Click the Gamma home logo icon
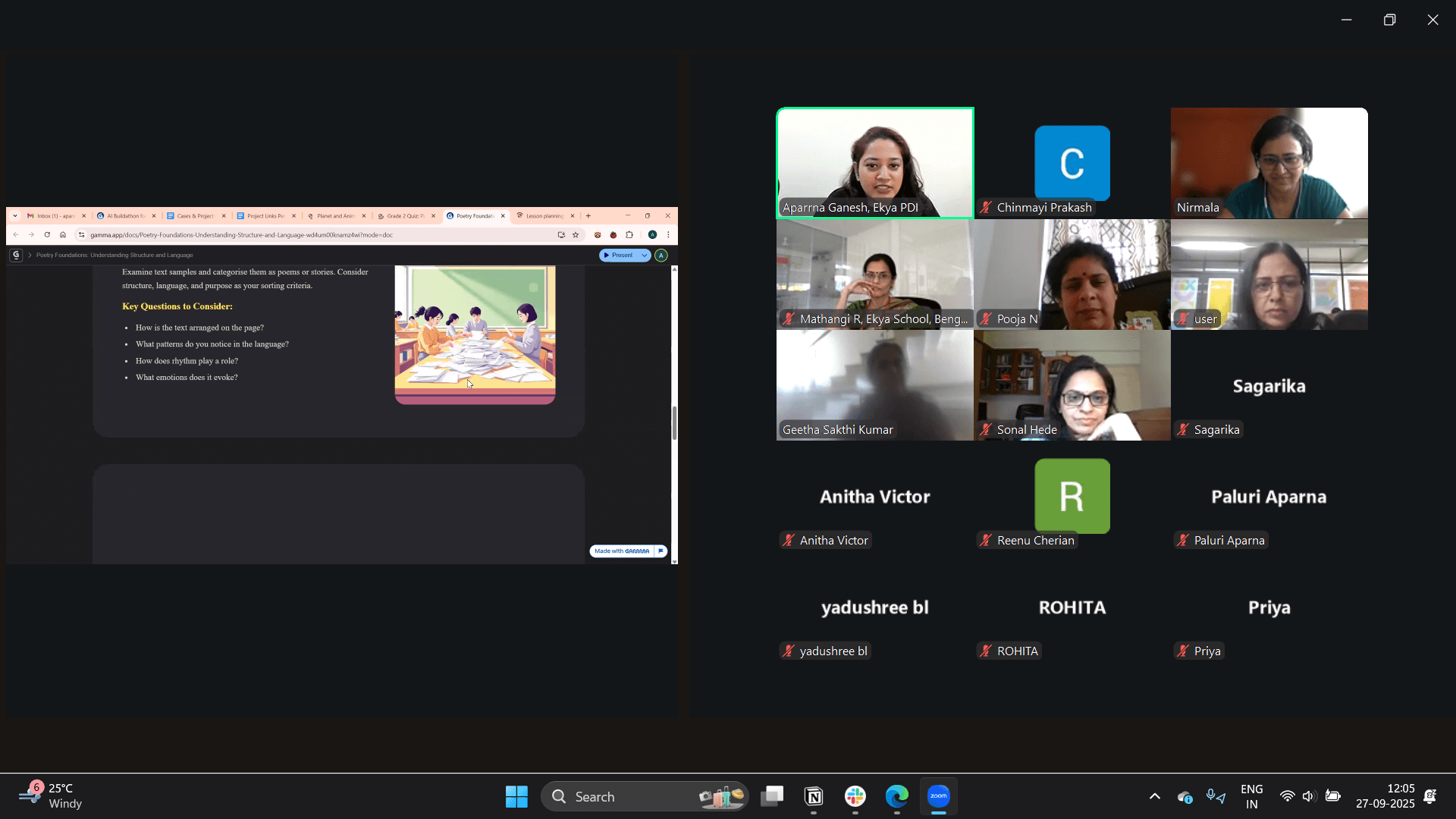 16,256
